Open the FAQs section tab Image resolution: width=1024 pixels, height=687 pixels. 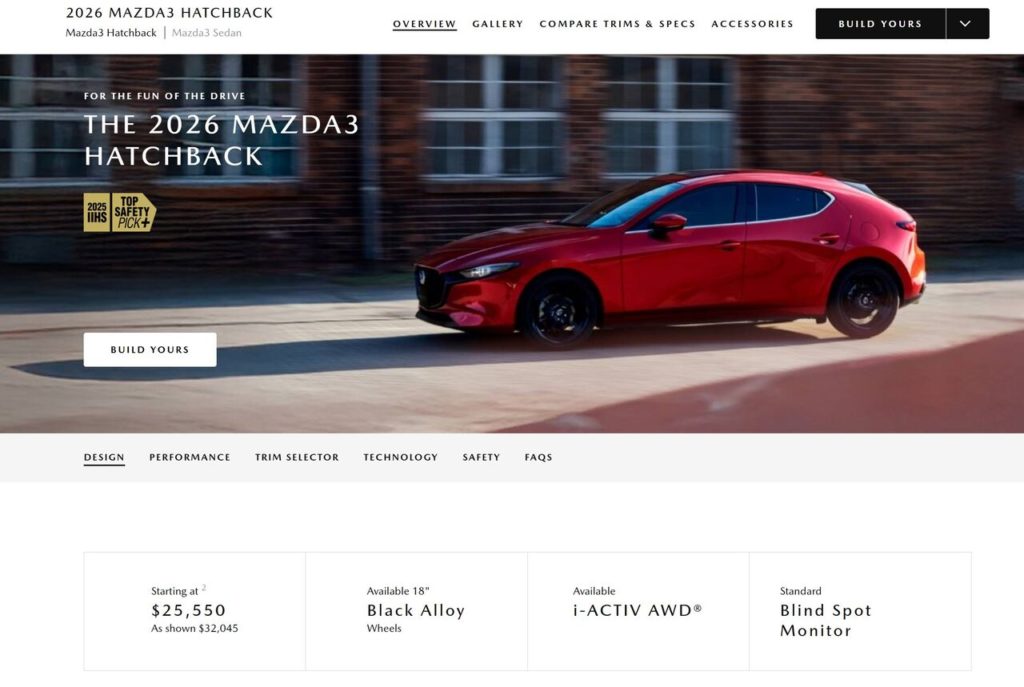click(x=538, y=457)
